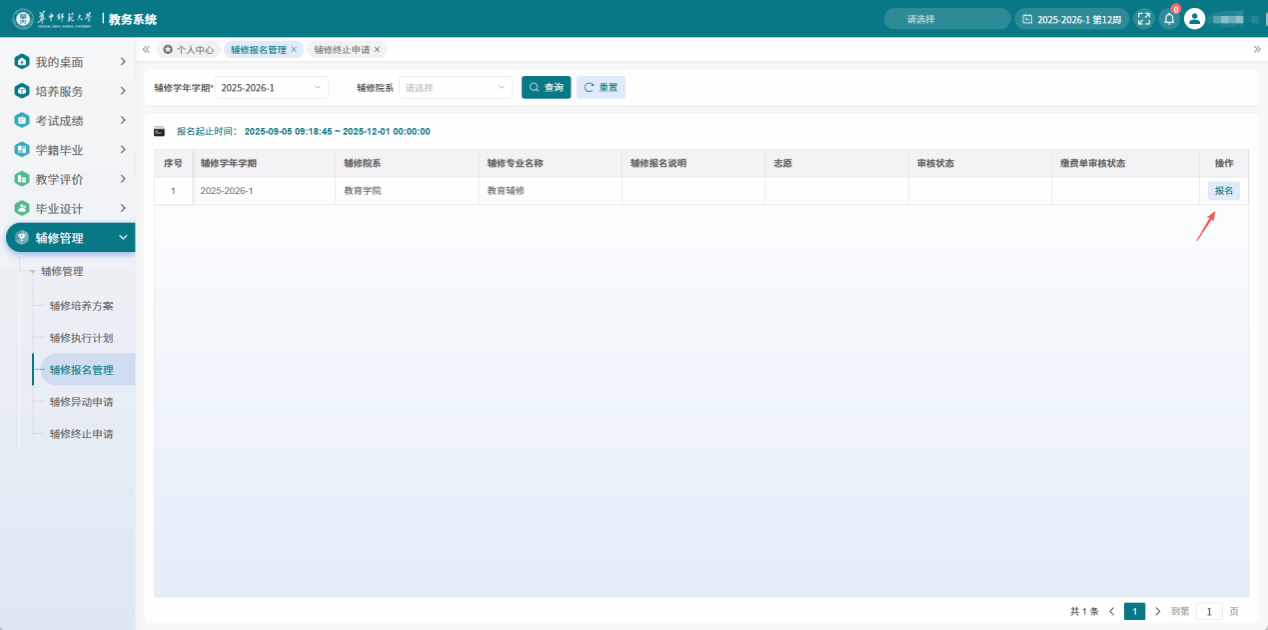Click the right double-arrow tab scroll icon
The image size is (1268, 630).
point(1256,49)
